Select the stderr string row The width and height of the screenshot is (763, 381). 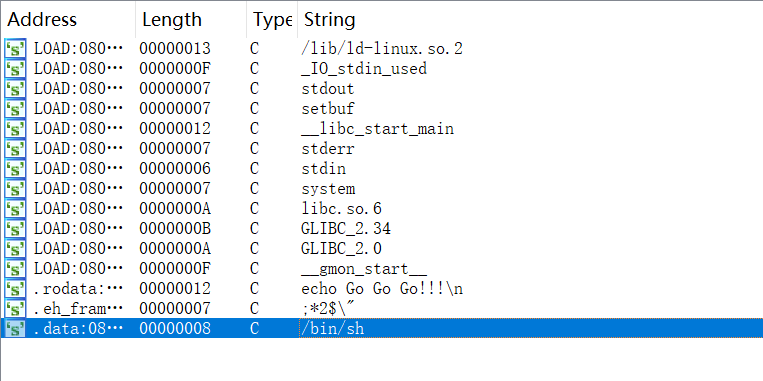[x=382, y=148]
